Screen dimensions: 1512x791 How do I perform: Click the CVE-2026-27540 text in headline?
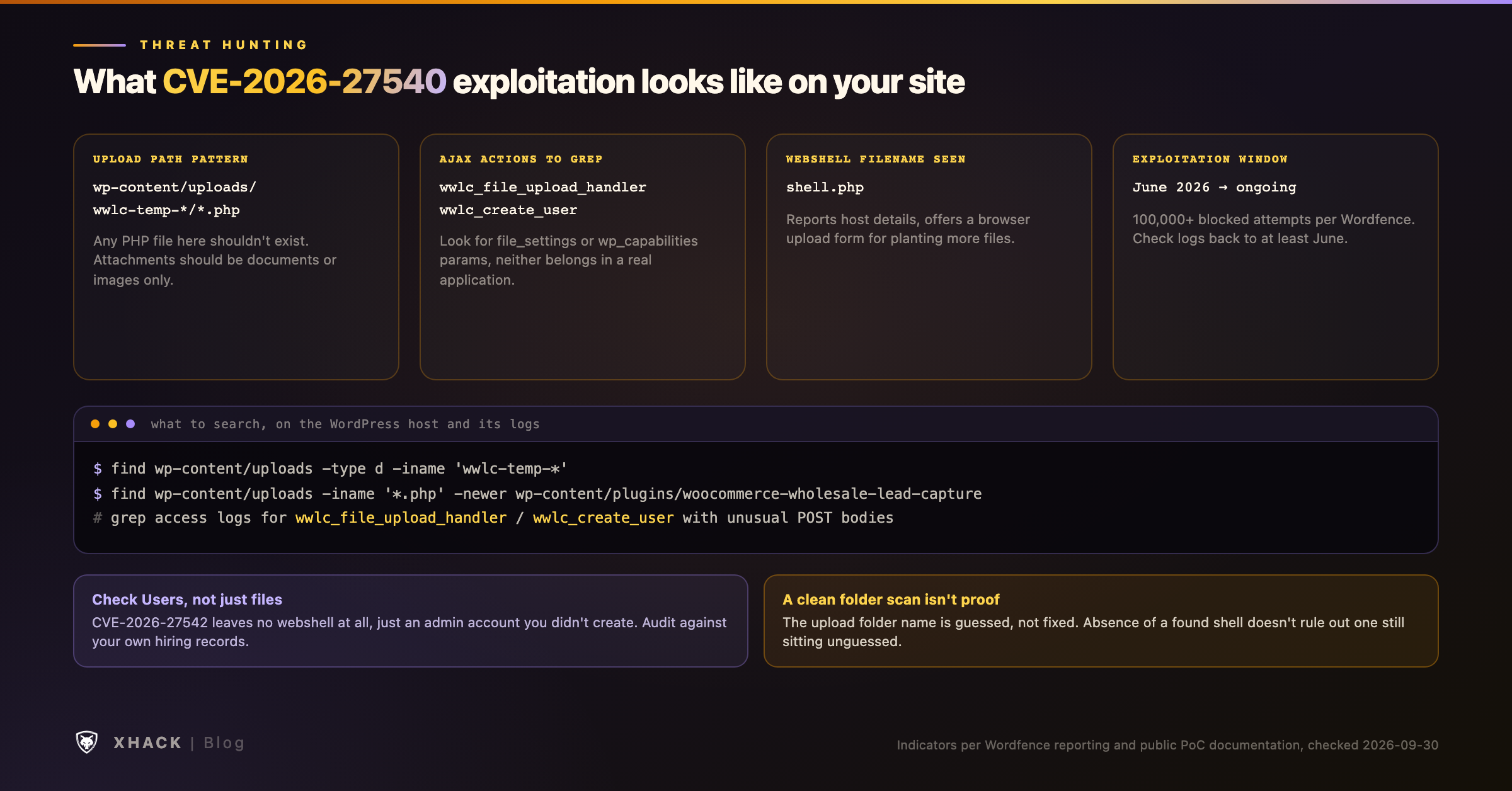click(304, 82)
